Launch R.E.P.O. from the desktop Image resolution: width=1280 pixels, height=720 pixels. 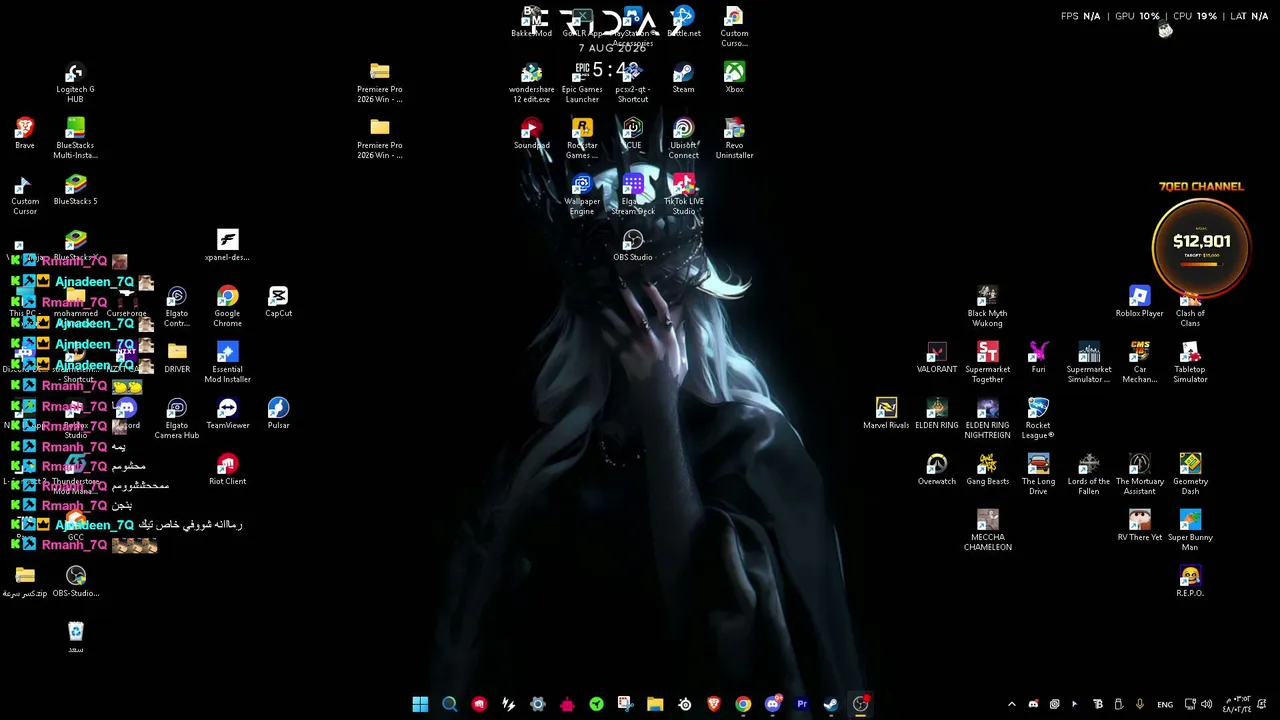pyautogui.click(x=1190, y=582)
